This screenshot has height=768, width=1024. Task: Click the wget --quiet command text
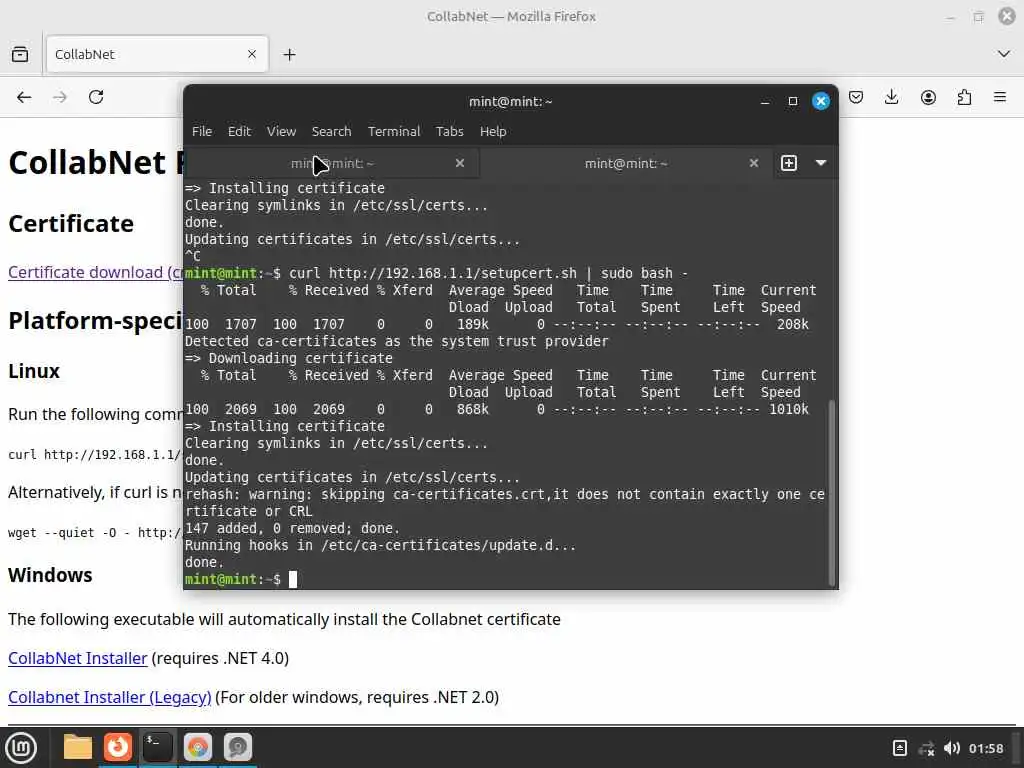pyautogui.click(x=96, y=533)
